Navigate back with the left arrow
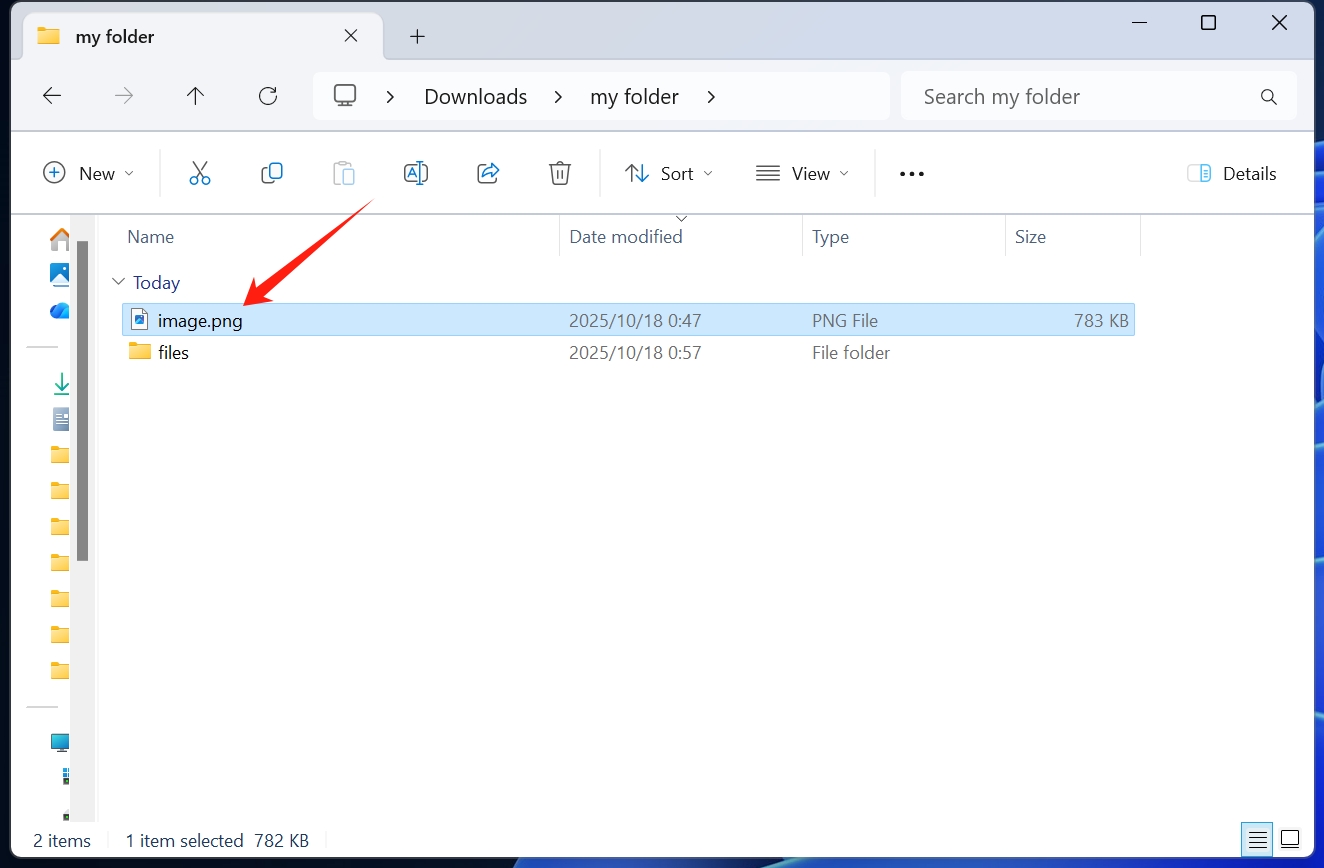This screenshot has height=868, width=1324. tap(52, 96)
